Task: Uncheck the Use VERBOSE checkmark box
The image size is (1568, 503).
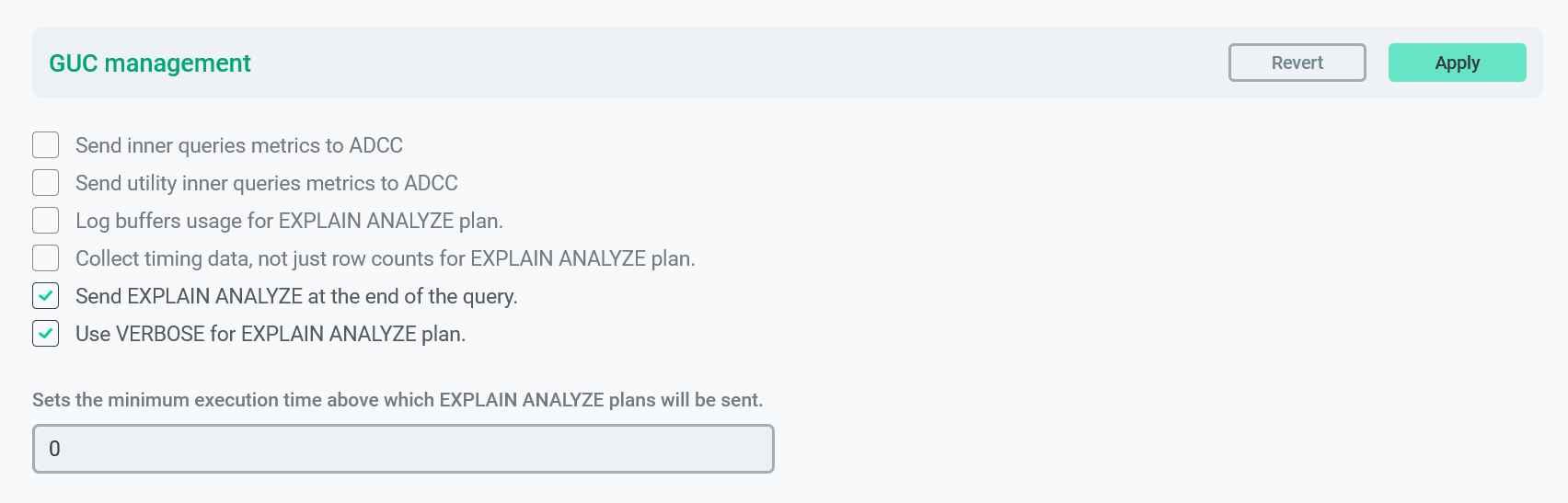Action: [x=45, y=334]
